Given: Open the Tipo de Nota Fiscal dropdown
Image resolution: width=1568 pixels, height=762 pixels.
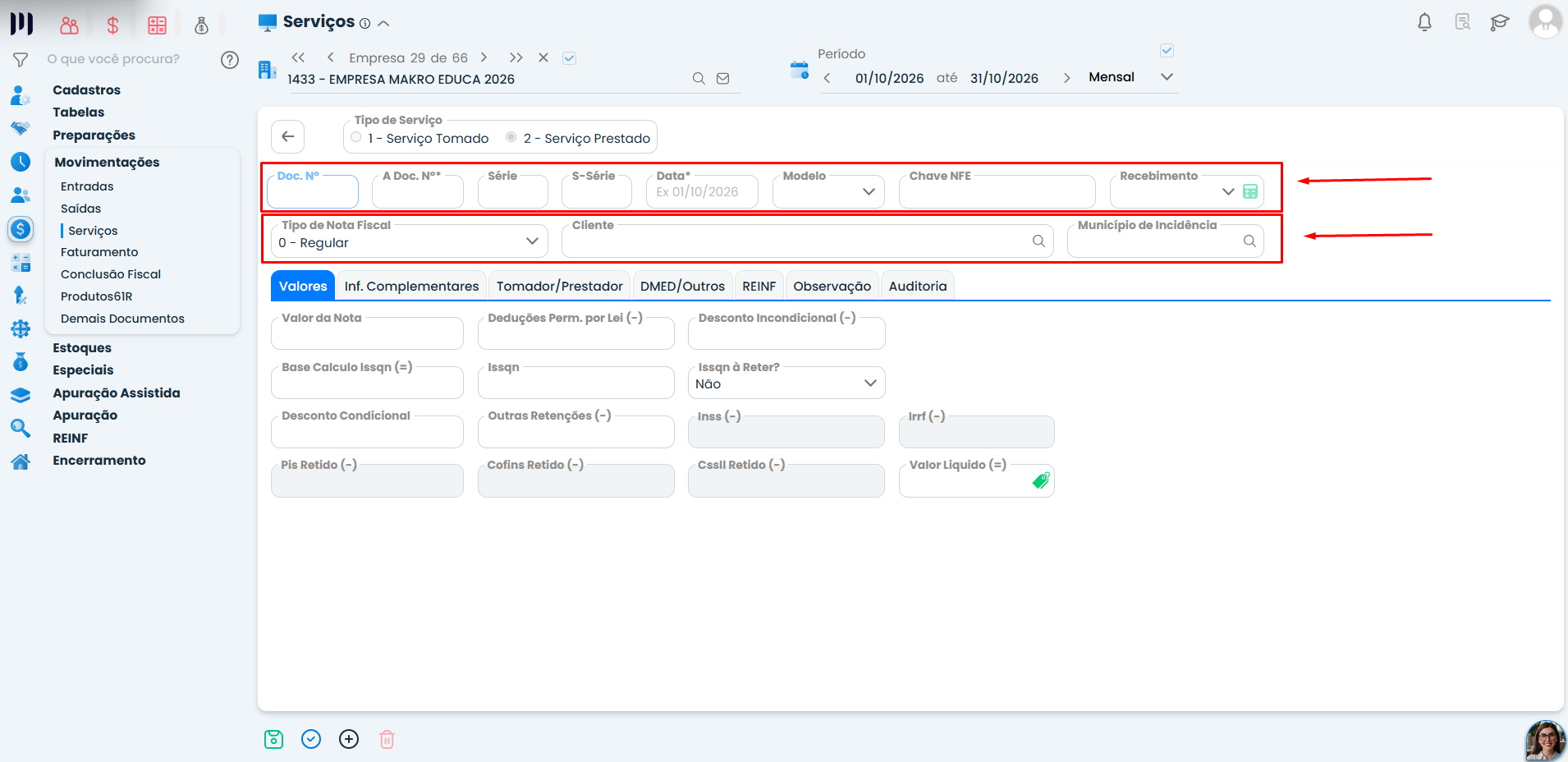Looking at the screenshot, I should tap(410, 241).
